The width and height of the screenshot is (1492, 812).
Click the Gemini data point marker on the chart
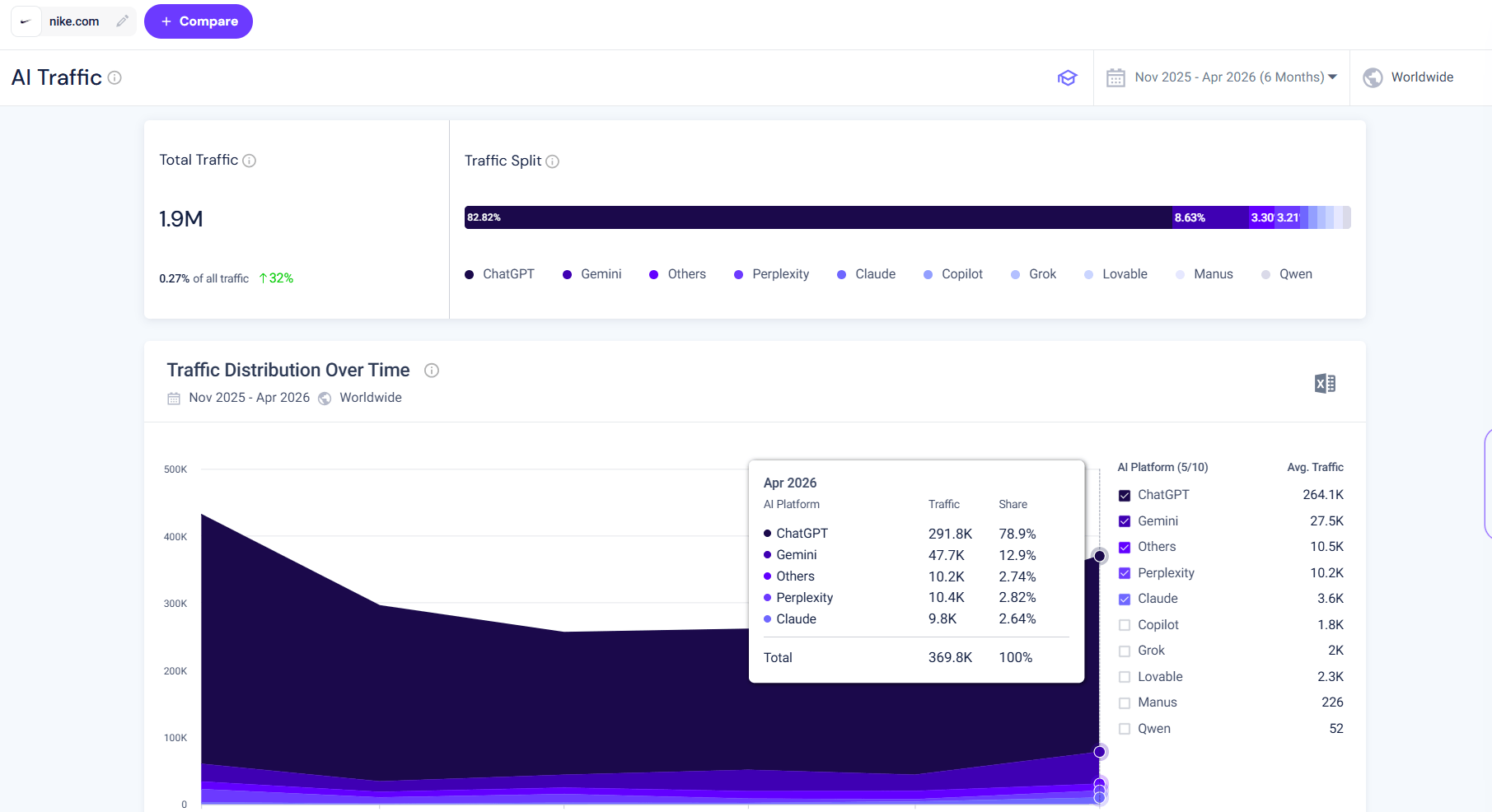click(x=1100, y=752)
